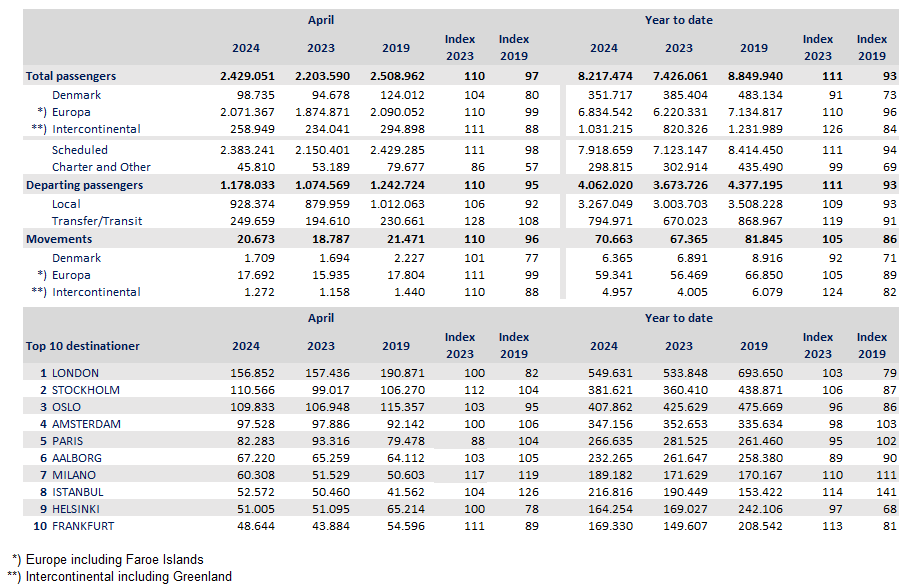Select the "Local" departing passengers label
The image size is (910, 588).
(67, 203)
